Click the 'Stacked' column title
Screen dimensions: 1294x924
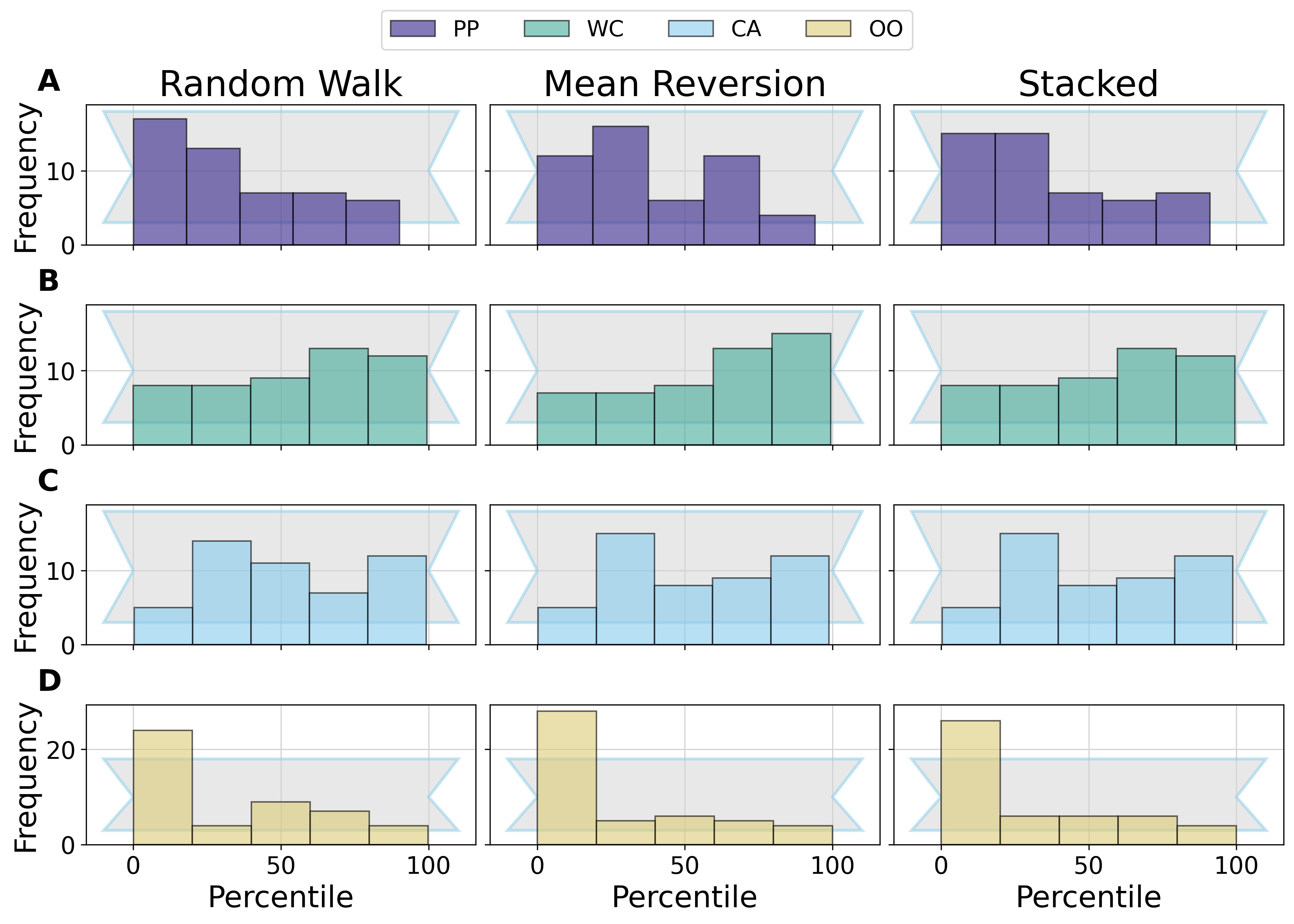pos(1088,84)
